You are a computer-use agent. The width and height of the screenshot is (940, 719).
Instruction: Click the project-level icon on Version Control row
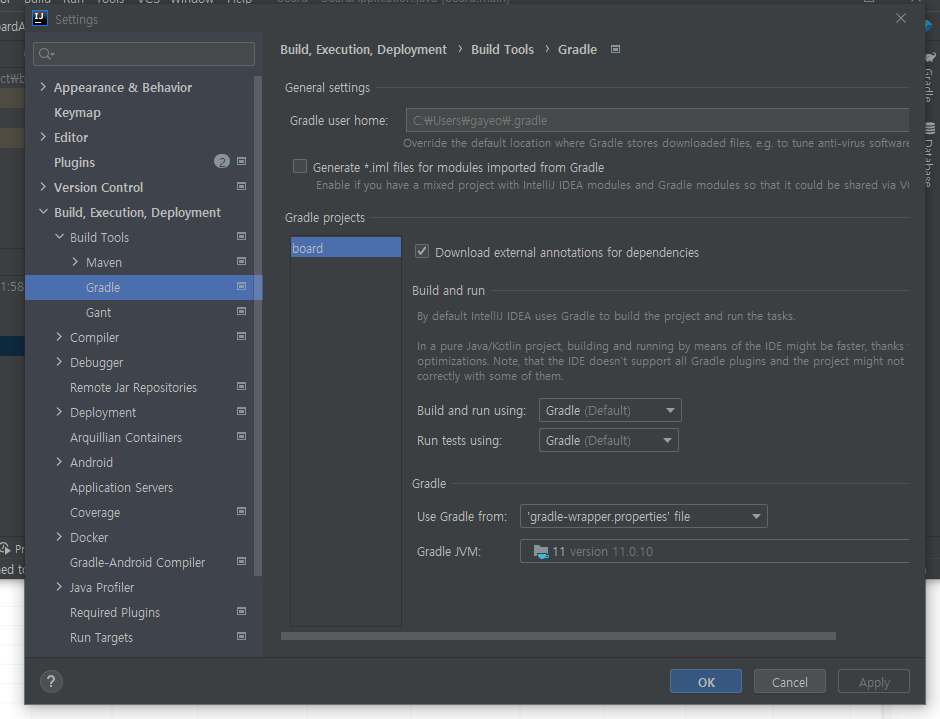click(x=242, y=186)
